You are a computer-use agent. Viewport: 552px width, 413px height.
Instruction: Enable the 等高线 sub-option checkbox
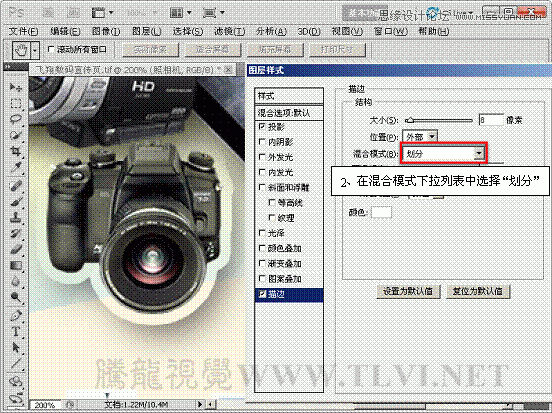272,202
